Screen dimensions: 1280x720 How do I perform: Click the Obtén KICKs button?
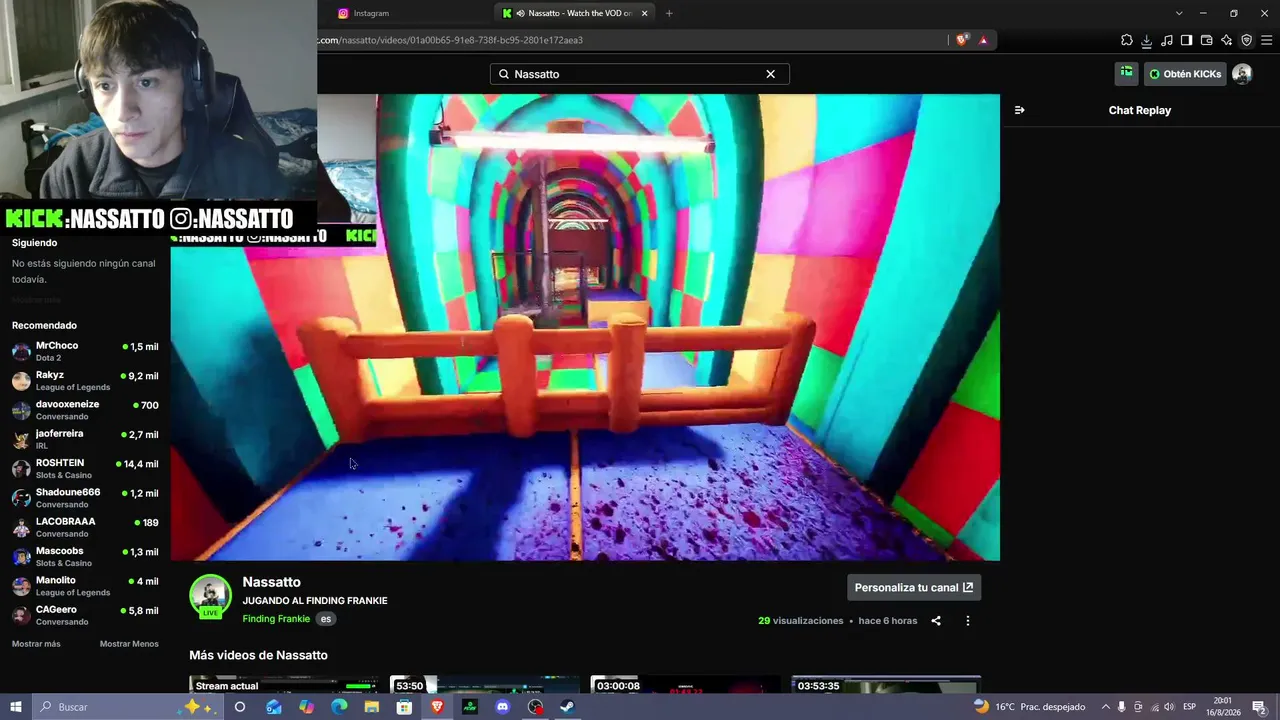(x=1185, y=74)
